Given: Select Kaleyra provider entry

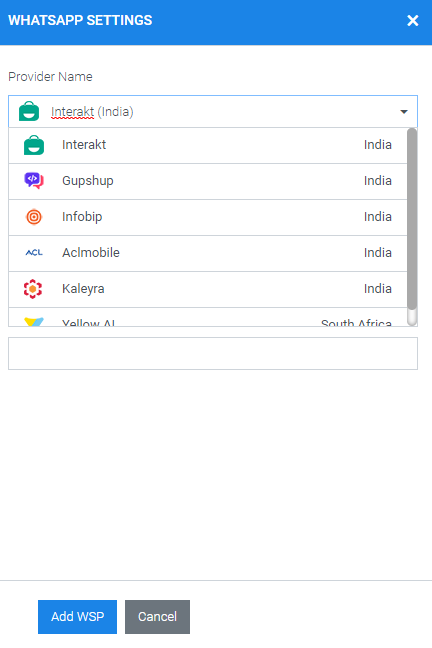Looking at the screenshot, I should coord(208,289).
